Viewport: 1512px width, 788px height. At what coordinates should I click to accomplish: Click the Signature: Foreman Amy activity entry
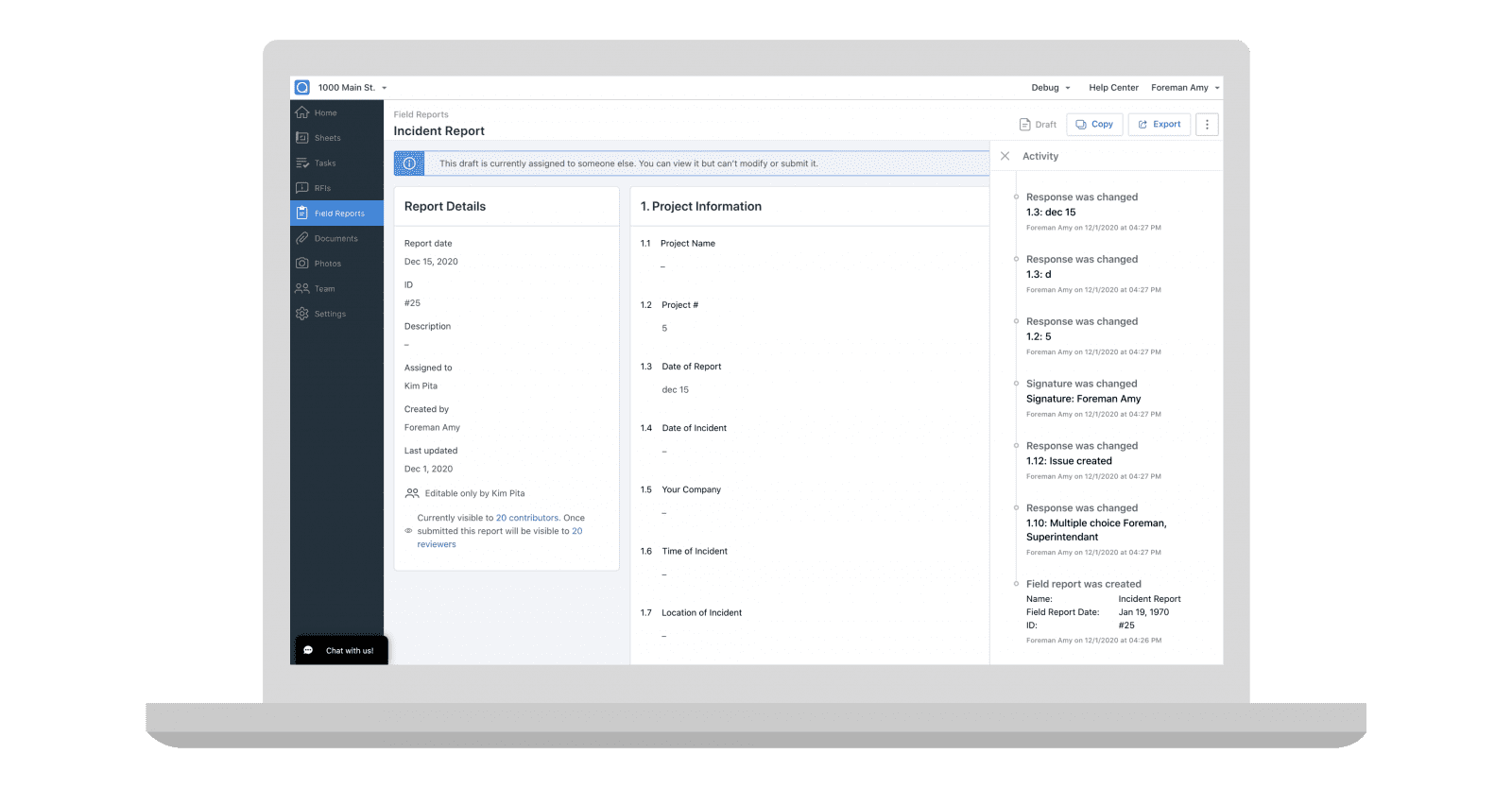1084,400
